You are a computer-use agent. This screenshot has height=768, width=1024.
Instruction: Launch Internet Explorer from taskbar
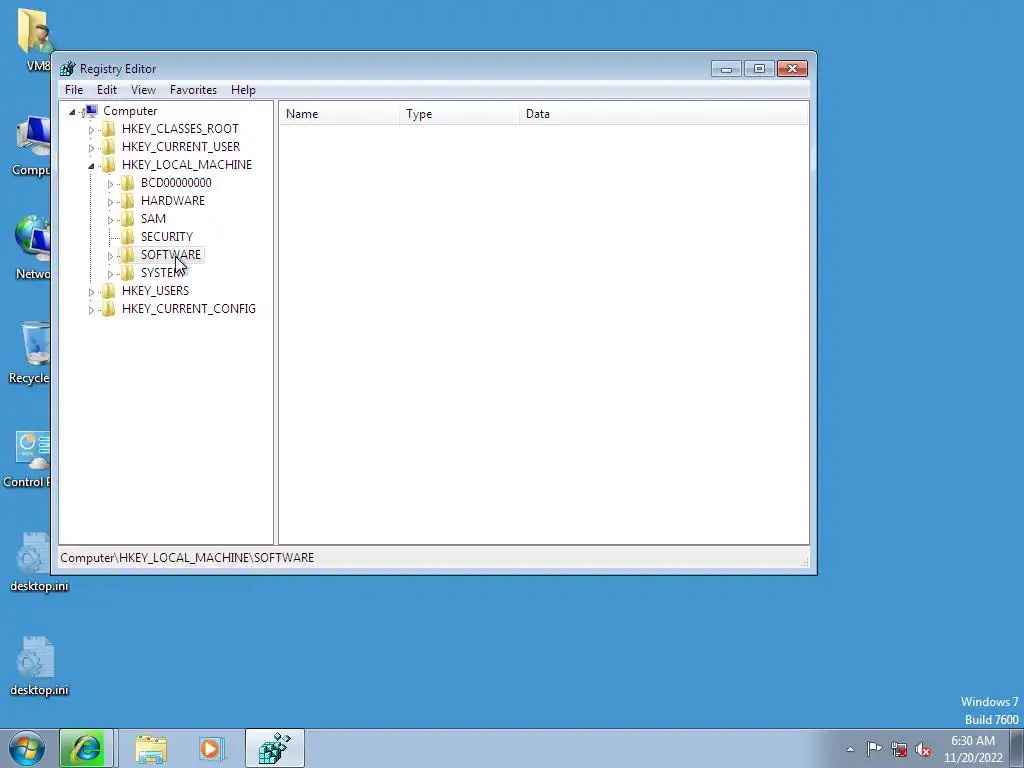(x=86, y=748)
